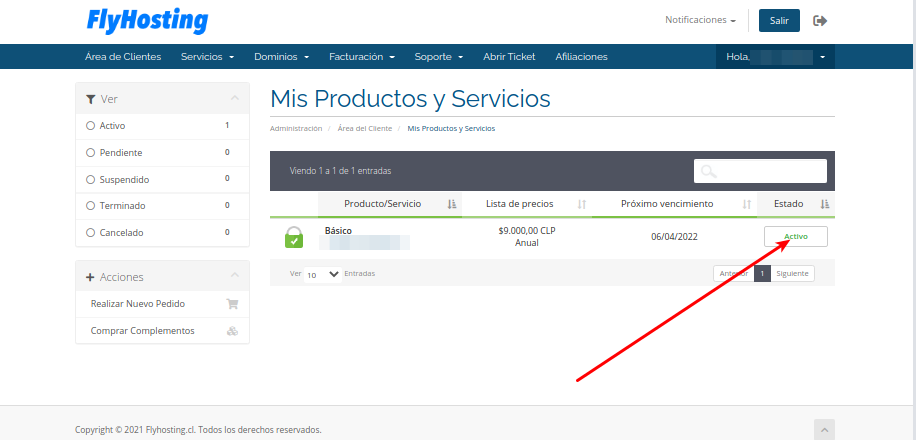Open the Abrir Ticket page
916x440 pixels.
(x=509, y=57)
